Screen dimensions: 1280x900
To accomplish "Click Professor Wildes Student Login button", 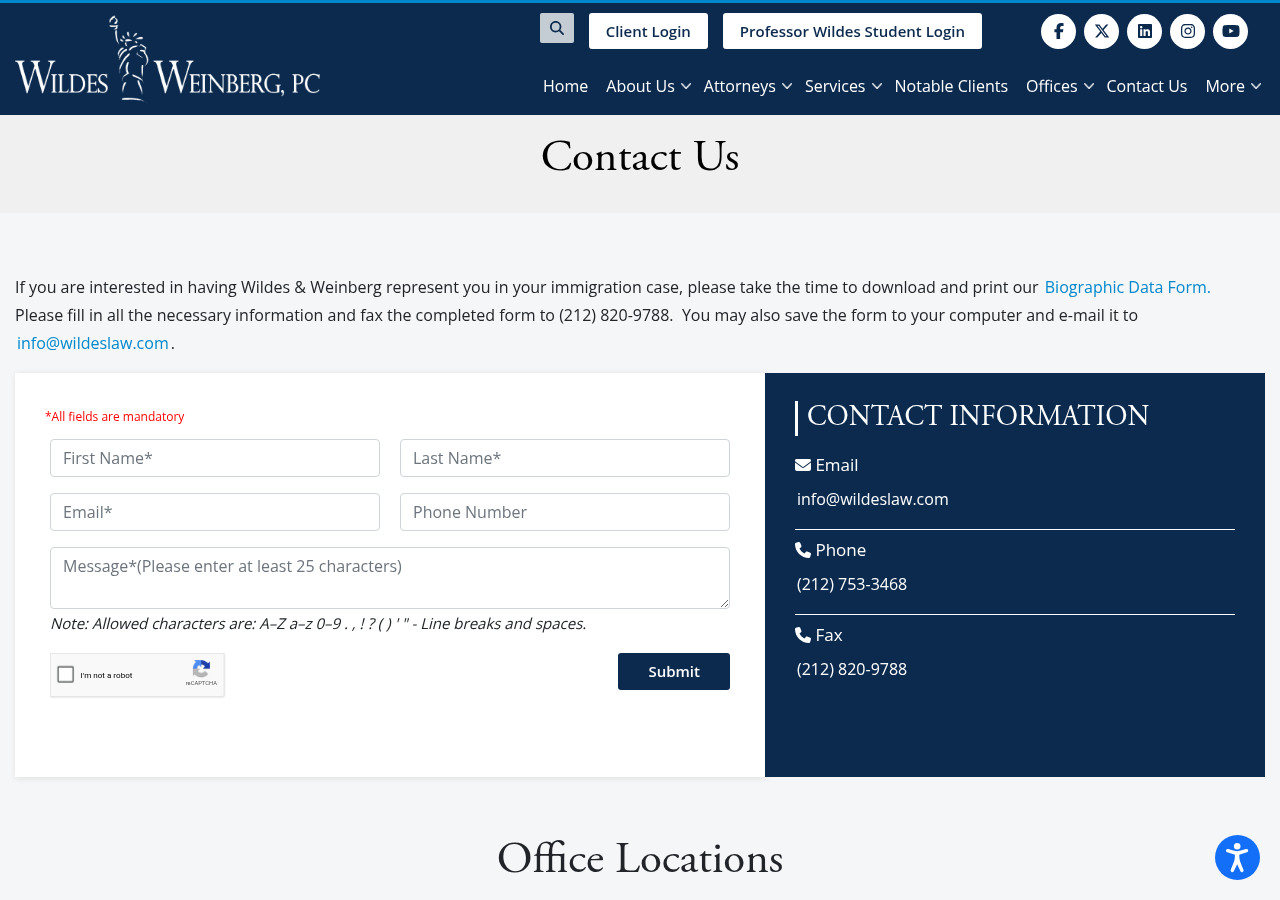I will (x=852, y=31).
